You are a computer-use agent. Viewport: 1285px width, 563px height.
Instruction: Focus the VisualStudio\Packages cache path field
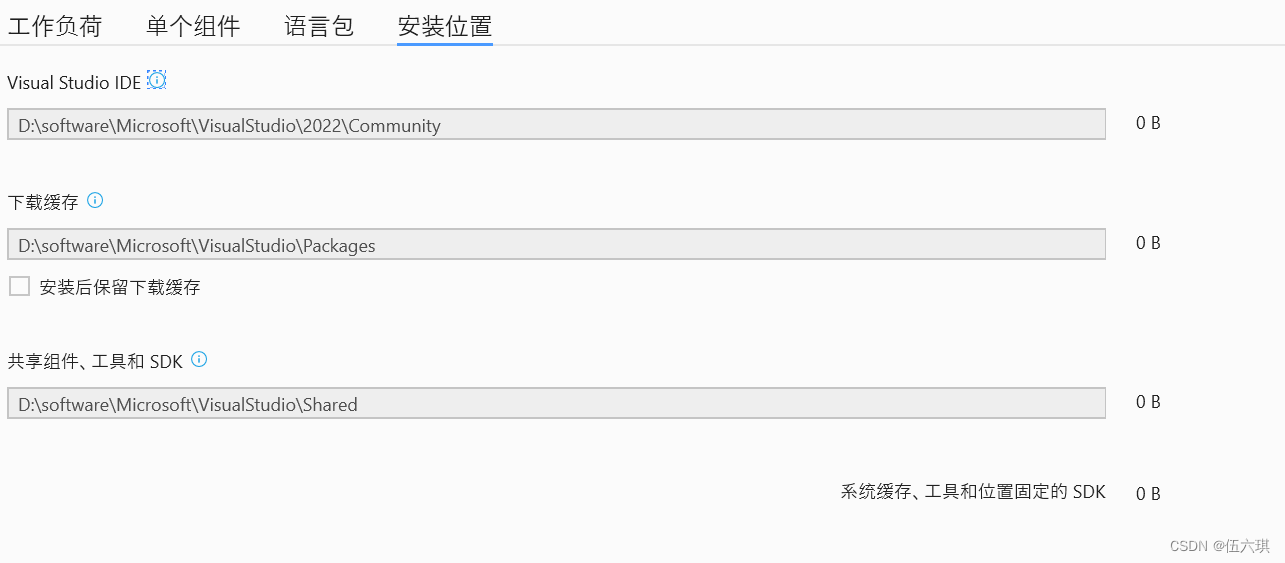[556, 244]
